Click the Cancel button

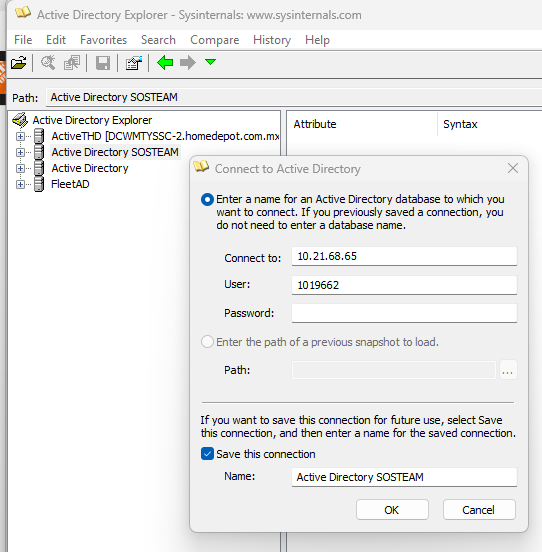479,509
